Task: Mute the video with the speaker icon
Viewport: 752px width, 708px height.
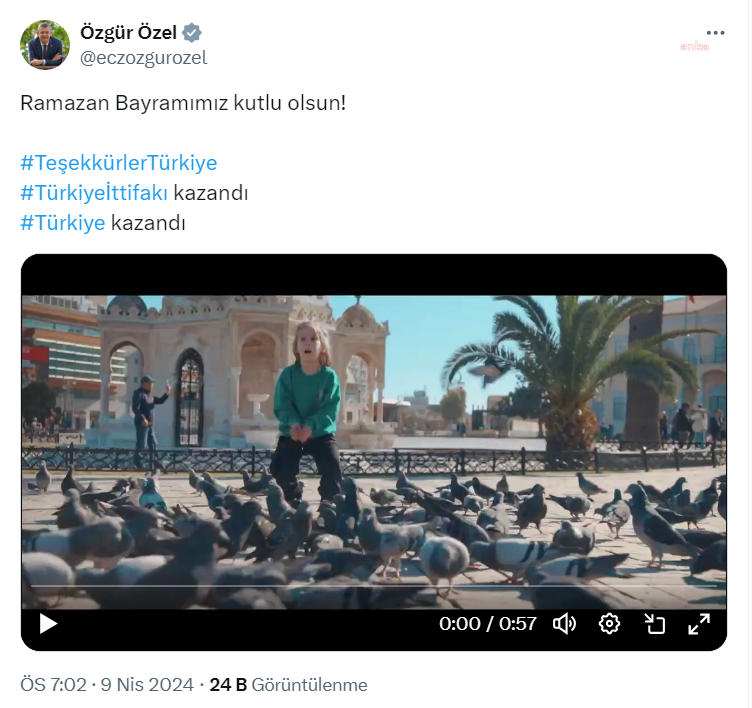Action: (564, 624)
